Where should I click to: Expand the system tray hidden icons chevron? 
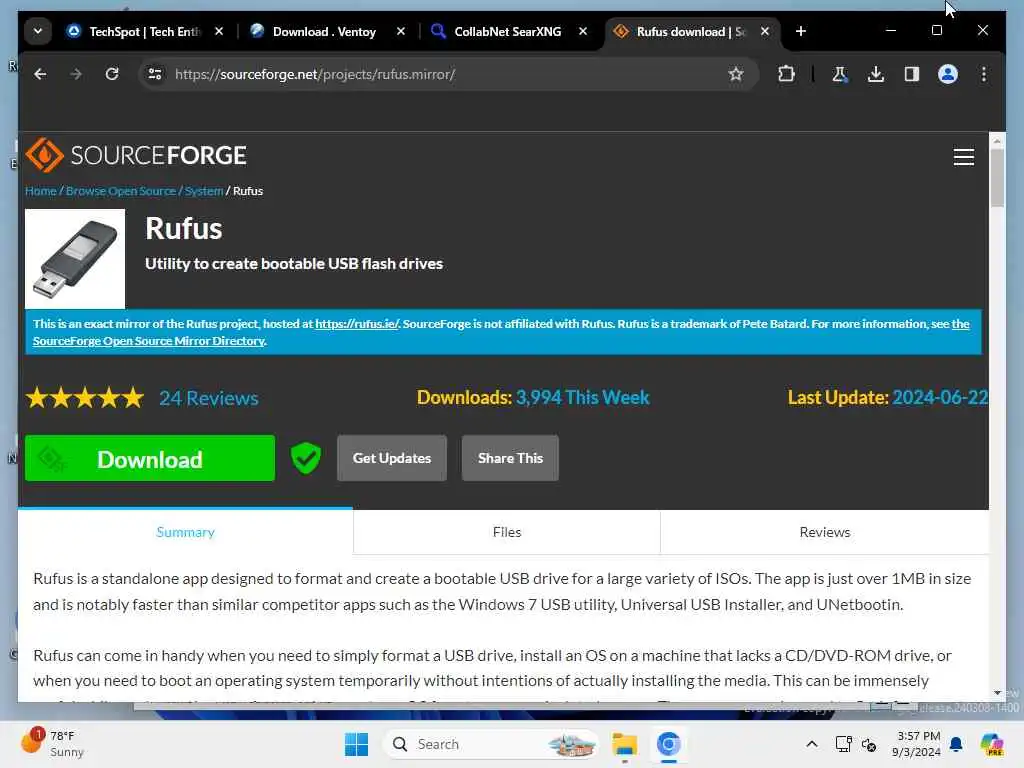(812, 744)
